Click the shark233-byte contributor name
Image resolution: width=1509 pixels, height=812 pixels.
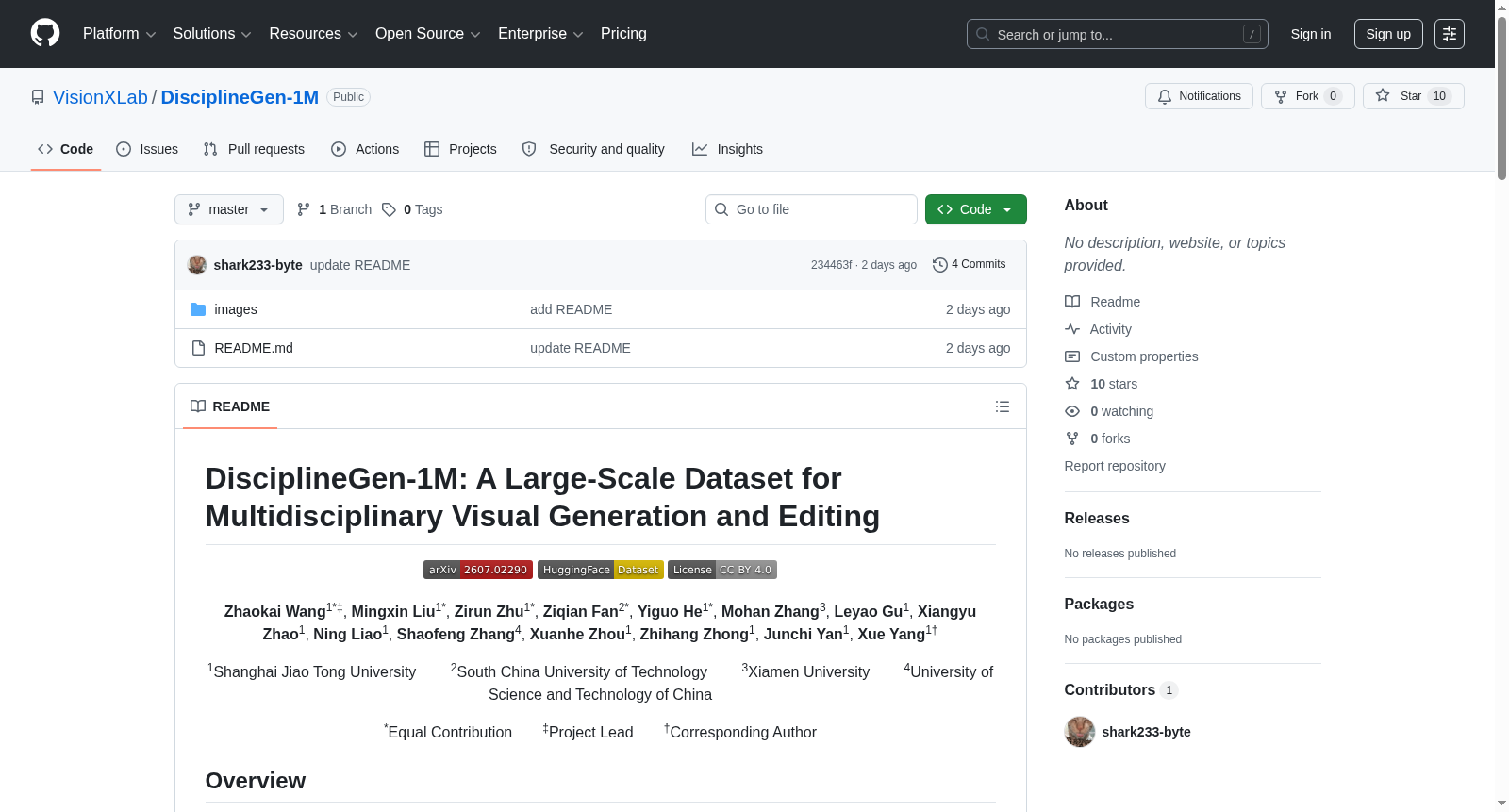click(1146, 732)
